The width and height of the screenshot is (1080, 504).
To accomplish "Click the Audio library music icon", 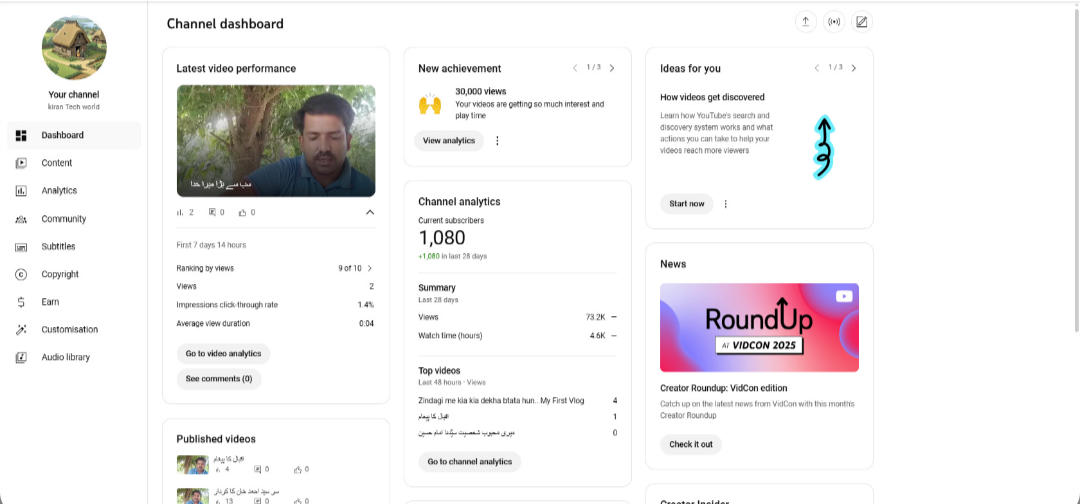I will (21, 357).
